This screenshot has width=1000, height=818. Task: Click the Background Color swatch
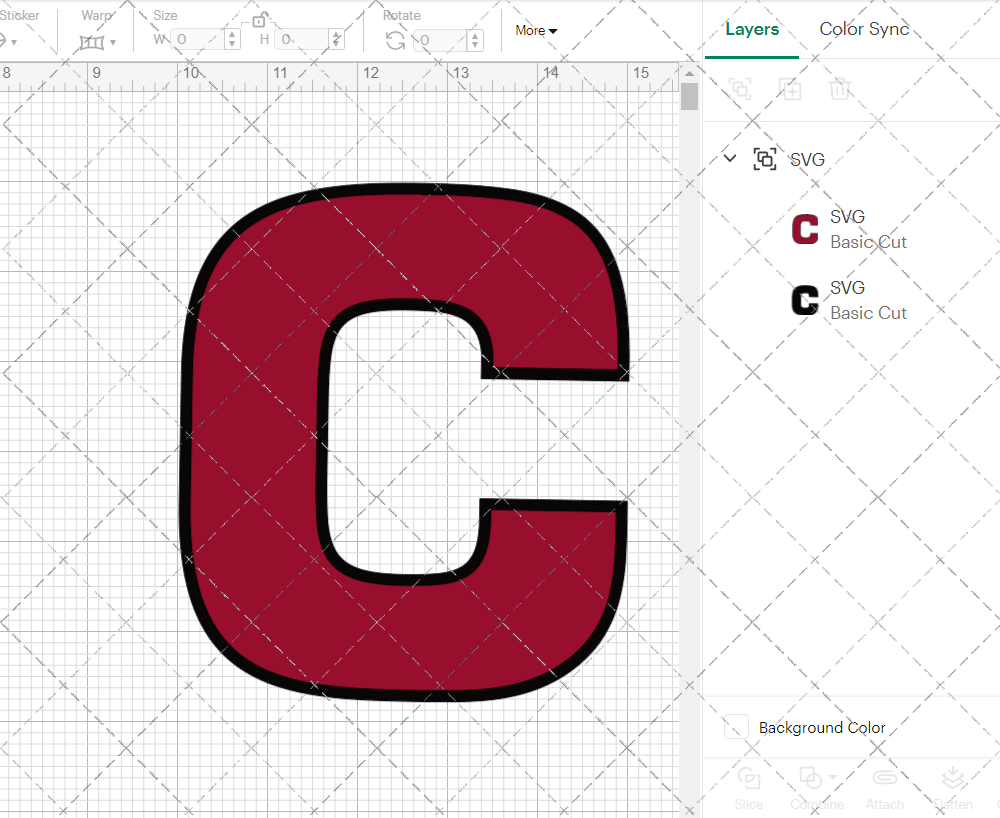pos(736,728)
